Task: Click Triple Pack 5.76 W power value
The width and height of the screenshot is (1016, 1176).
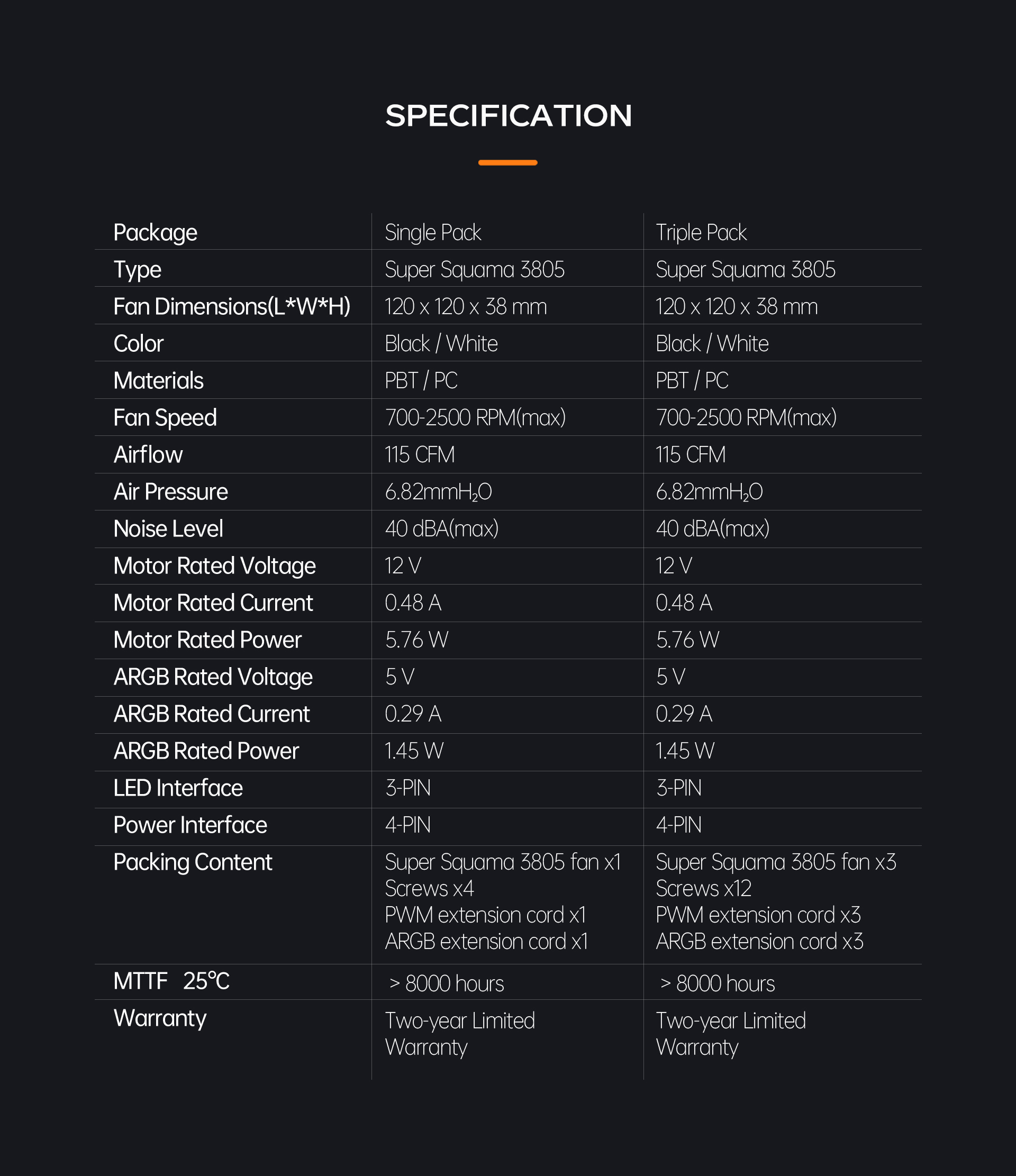Action: [x=687, y=640]
